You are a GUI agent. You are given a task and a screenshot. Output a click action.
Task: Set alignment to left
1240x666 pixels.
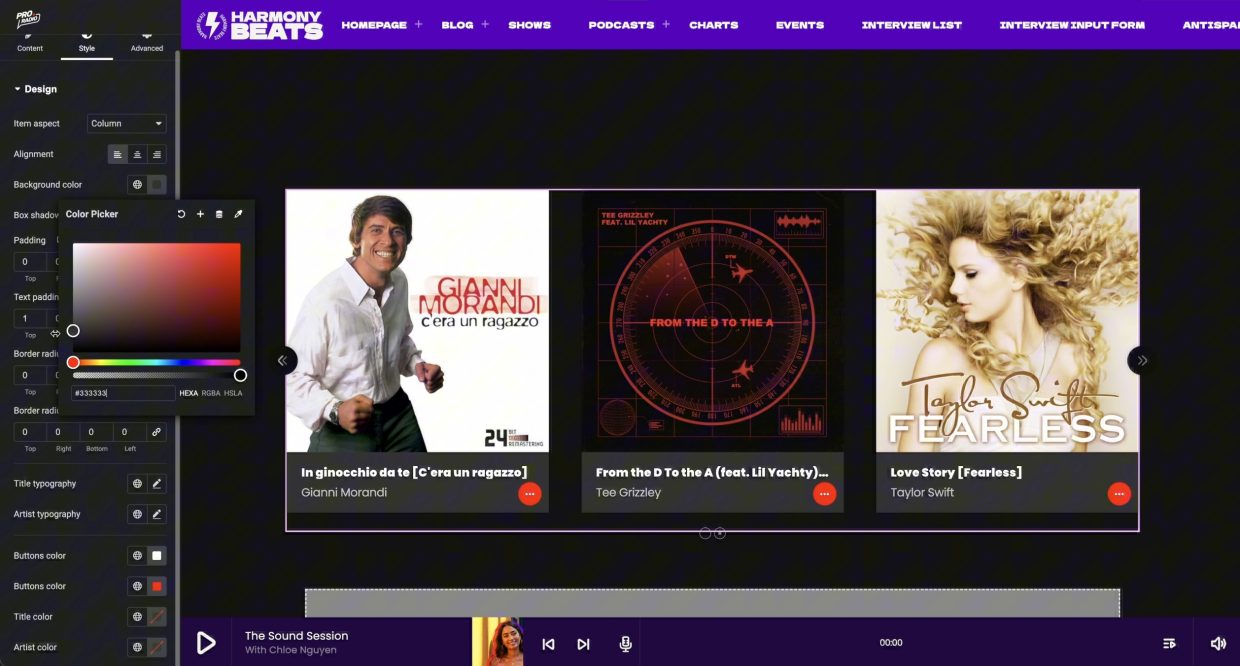[117, 154]
